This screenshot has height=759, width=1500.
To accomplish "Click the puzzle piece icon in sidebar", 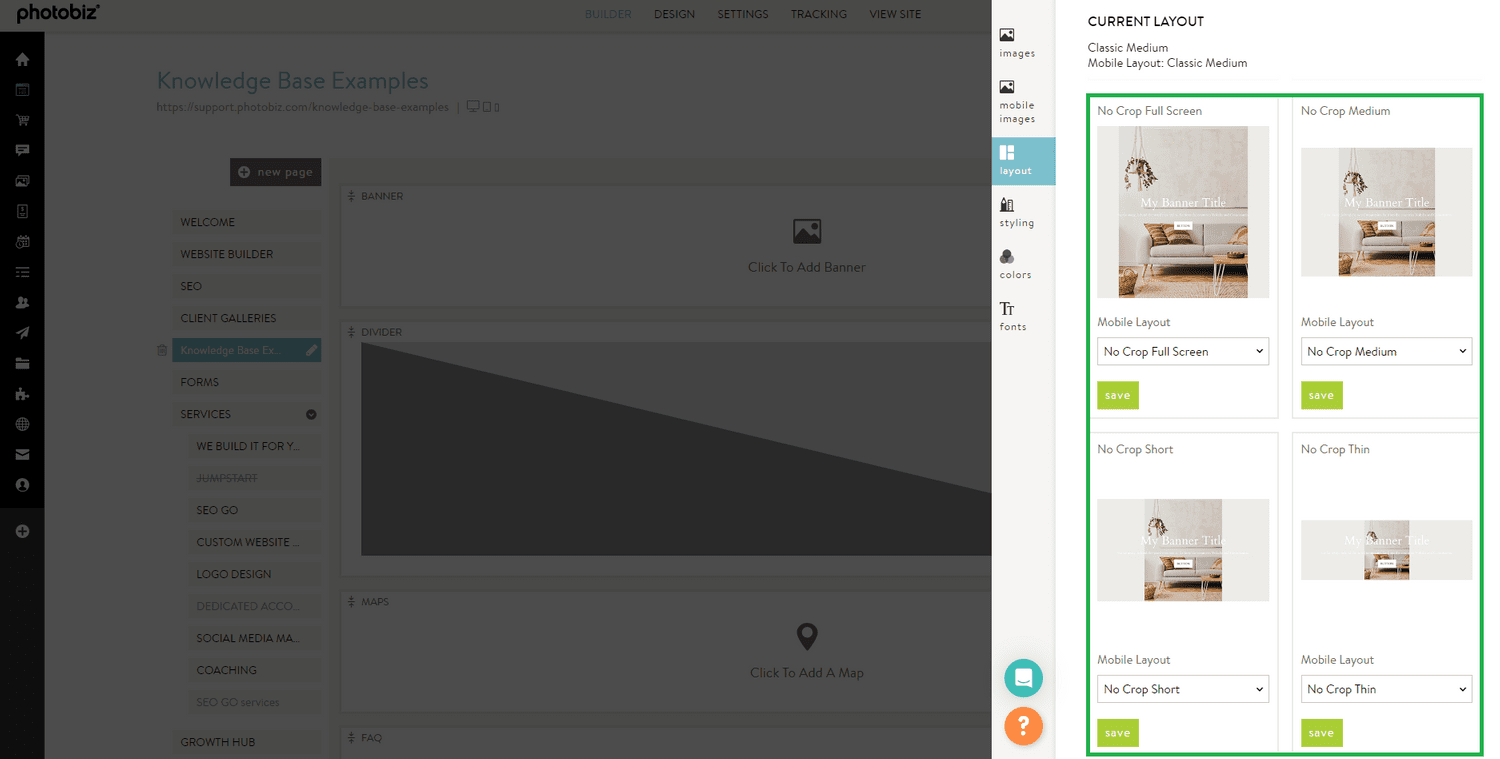I will coord(22,394).
